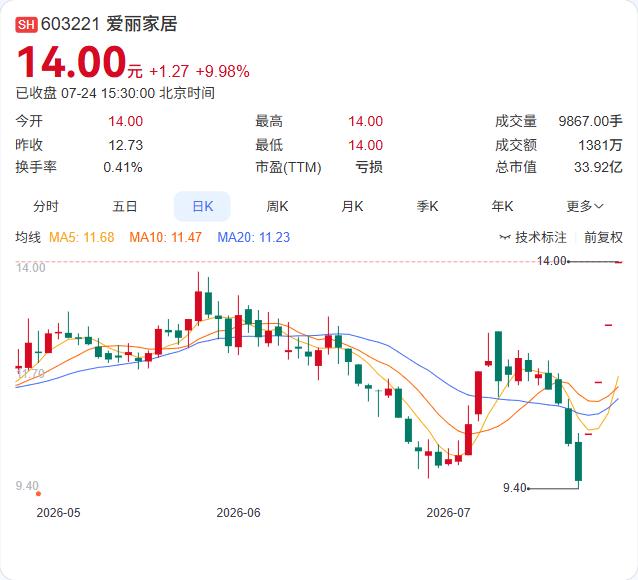
Task: Switch to the 分时 intraday tab
Action: (46, 206)
